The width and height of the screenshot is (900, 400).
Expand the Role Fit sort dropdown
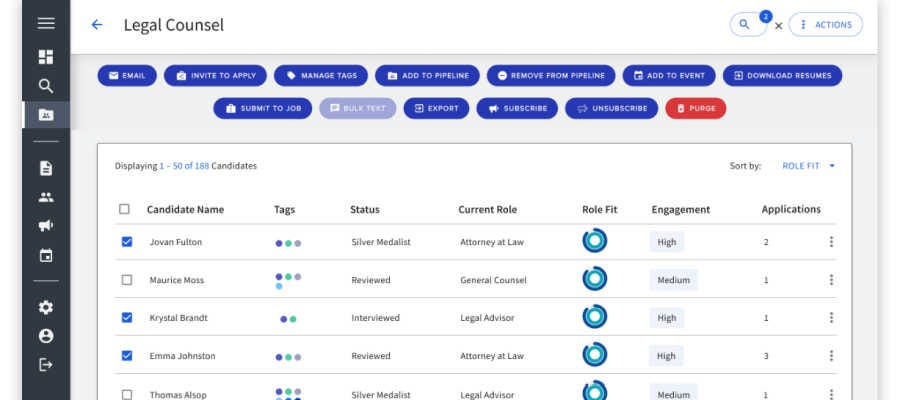click(809, 166)
